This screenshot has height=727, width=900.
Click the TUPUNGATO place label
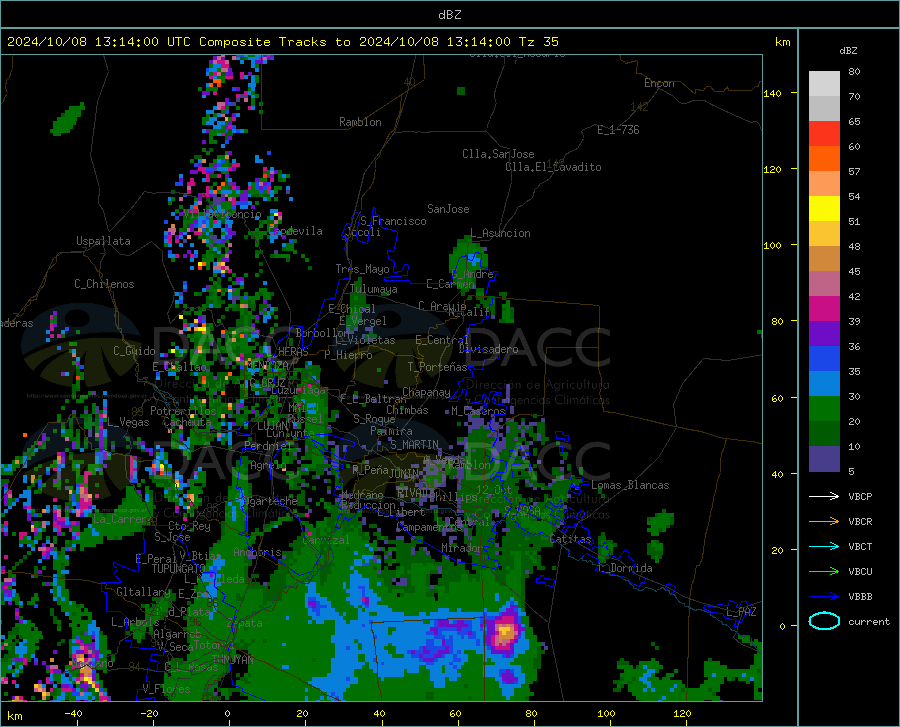179,569
